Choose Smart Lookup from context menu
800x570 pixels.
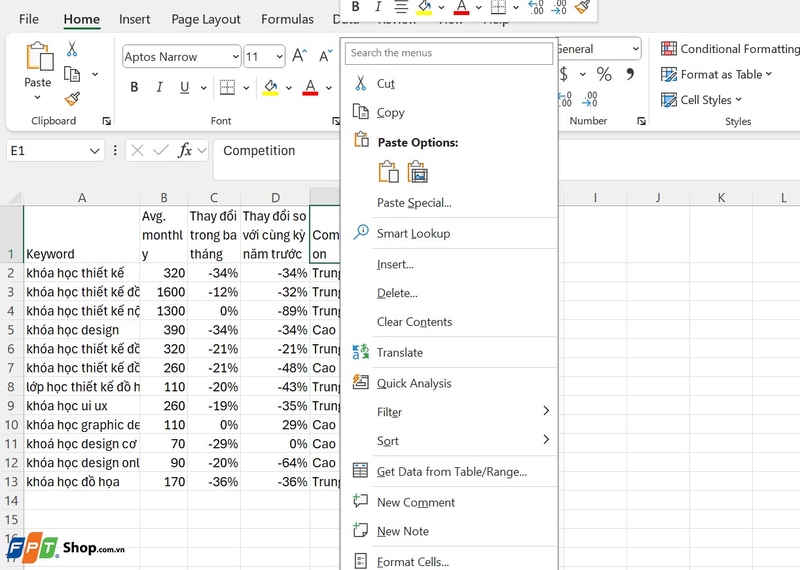(x=449, y=233)
